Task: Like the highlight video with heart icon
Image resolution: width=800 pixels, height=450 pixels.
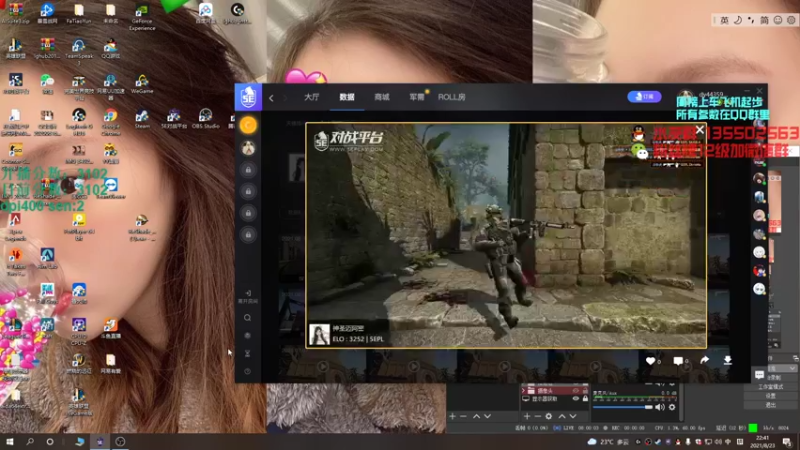Action: pos(651,361)
